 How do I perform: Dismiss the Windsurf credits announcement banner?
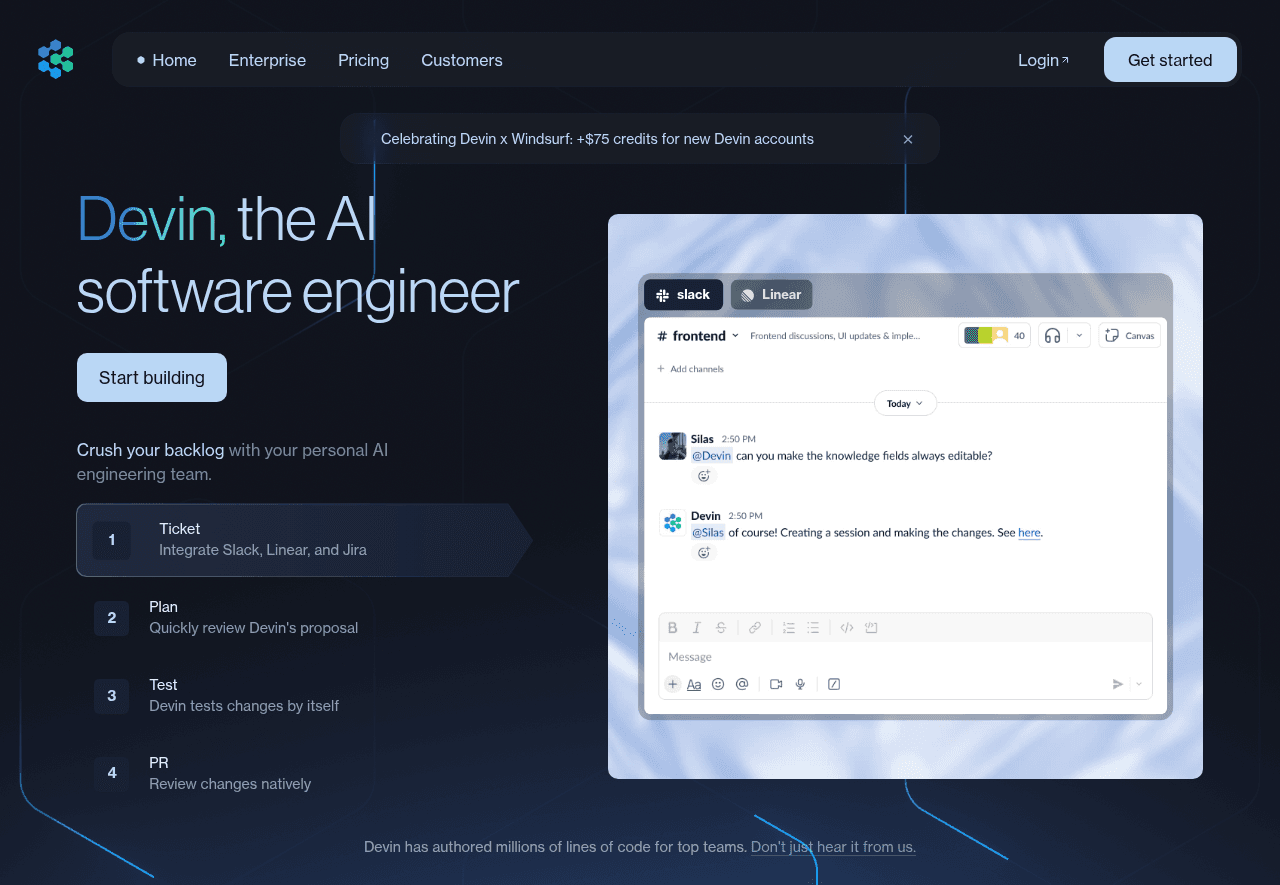coord(908,140)
